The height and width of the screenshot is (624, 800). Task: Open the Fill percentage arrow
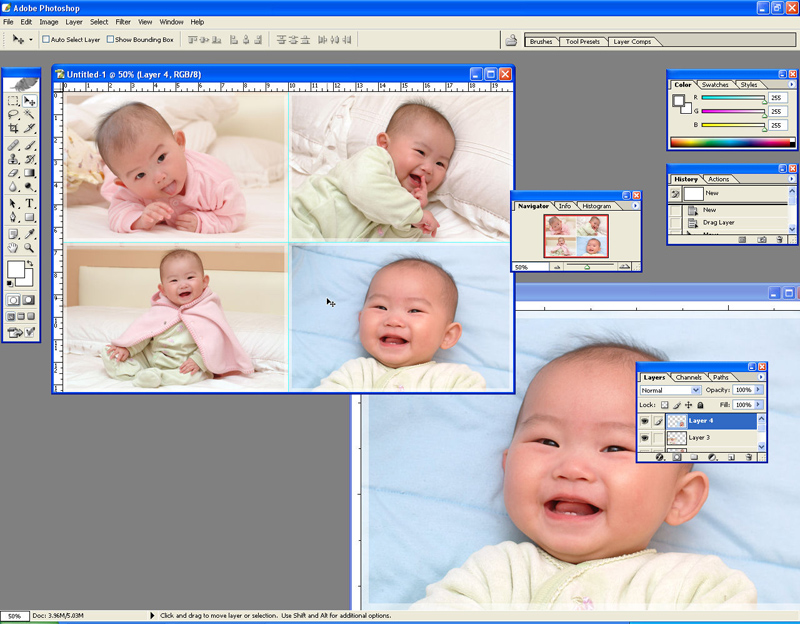[759, 405]
